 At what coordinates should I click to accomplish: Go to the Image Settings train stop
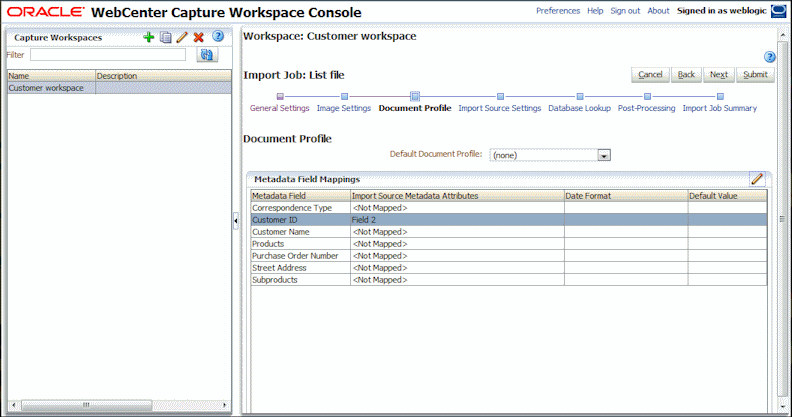tap(343, 108)
